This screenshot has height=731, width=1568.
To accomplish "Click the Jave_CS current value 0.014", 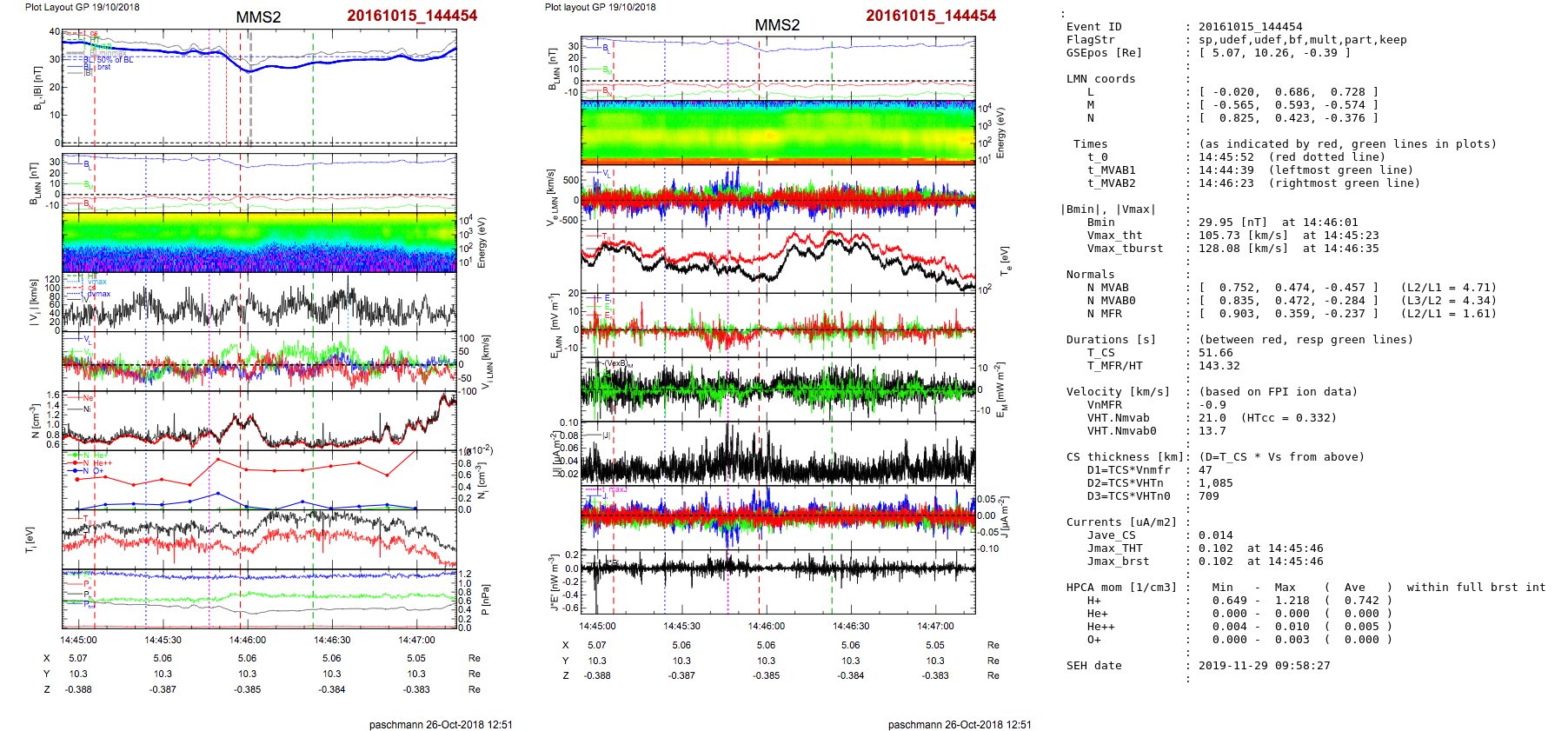I will tap(1215, 535).
